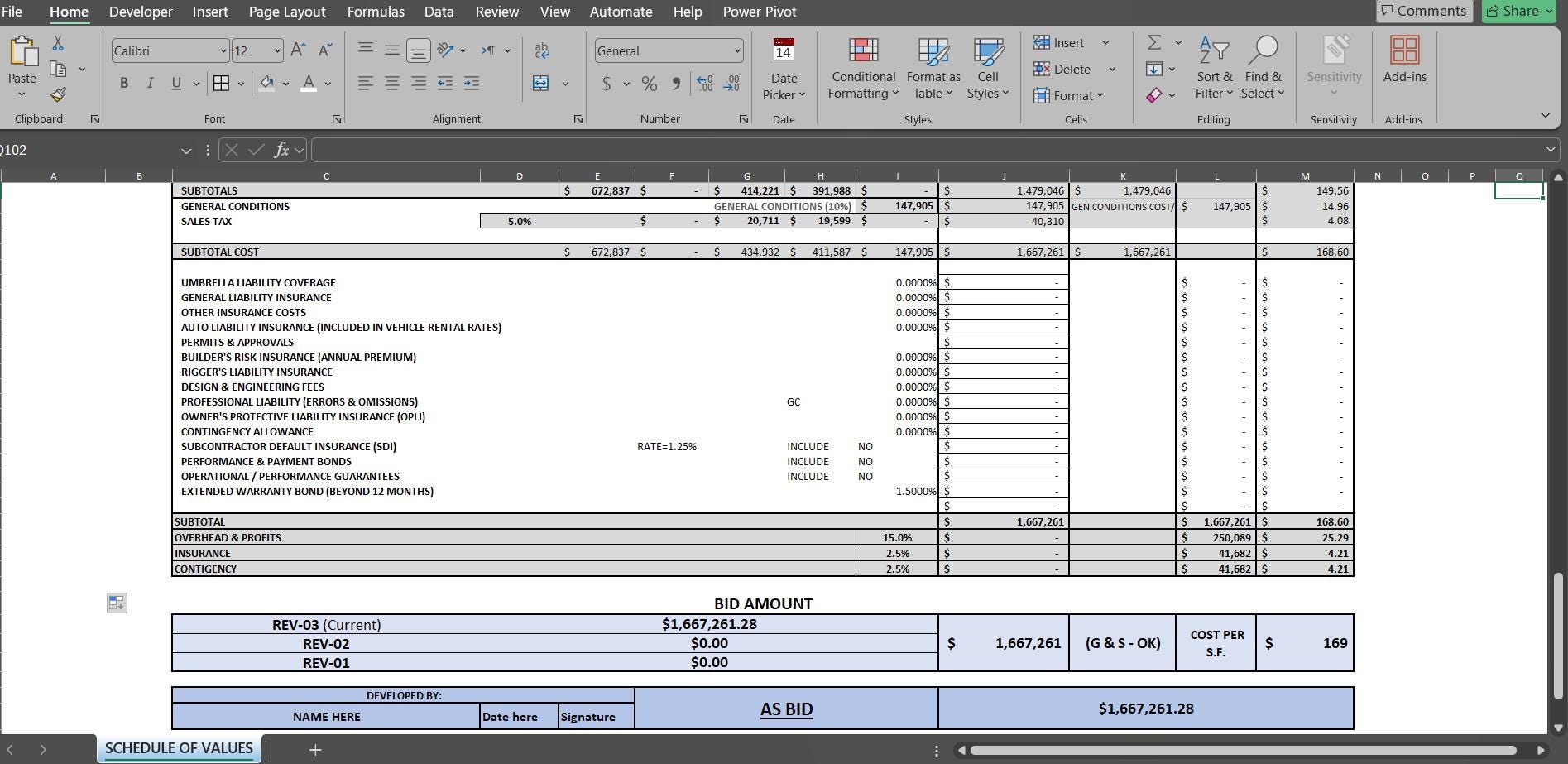
Task: Increase decimal places
Action: pyautogui.click(x=705, y=84)
